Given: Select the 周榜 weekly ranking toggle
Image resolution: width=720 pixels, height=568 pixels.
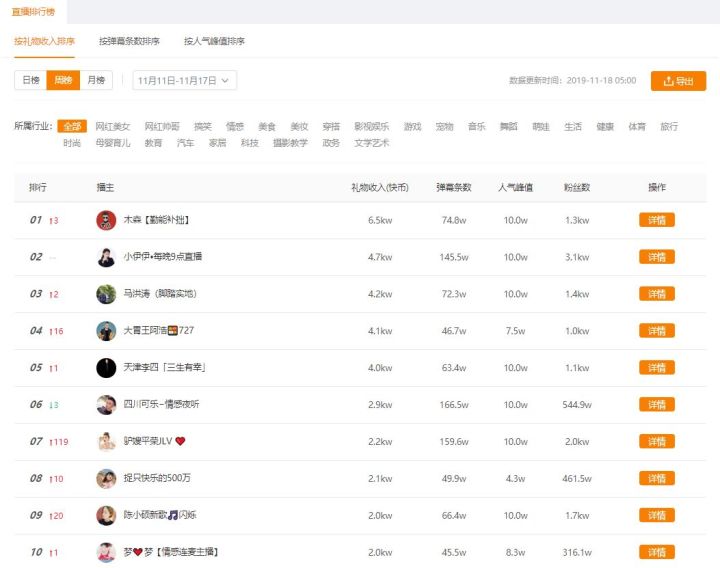Looking at the screenshot, I should click(63, 80).
